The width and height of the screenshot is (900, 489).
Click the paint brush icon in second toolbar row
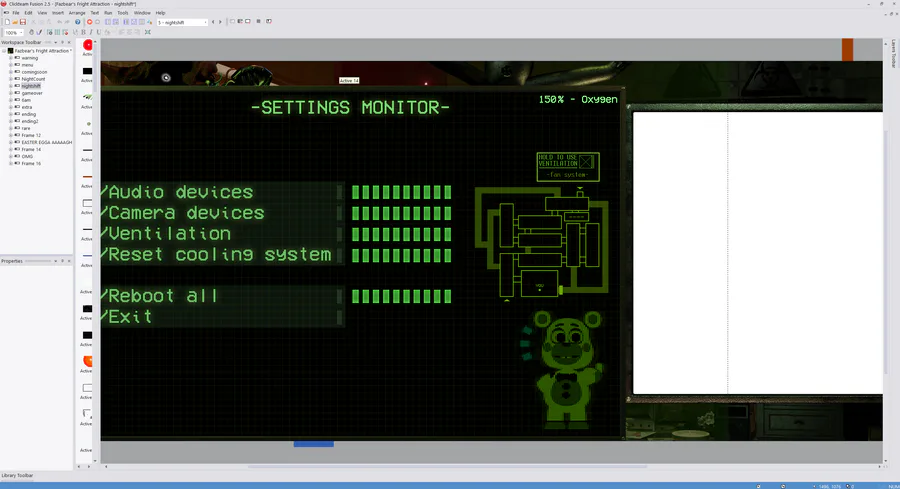click(x=39, y=32)
